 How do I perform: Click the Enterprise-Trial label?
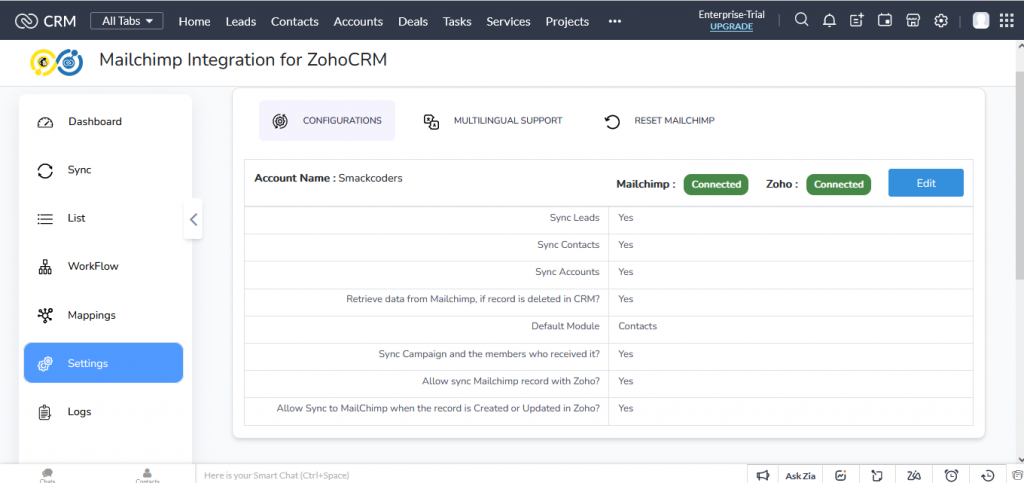731,14
